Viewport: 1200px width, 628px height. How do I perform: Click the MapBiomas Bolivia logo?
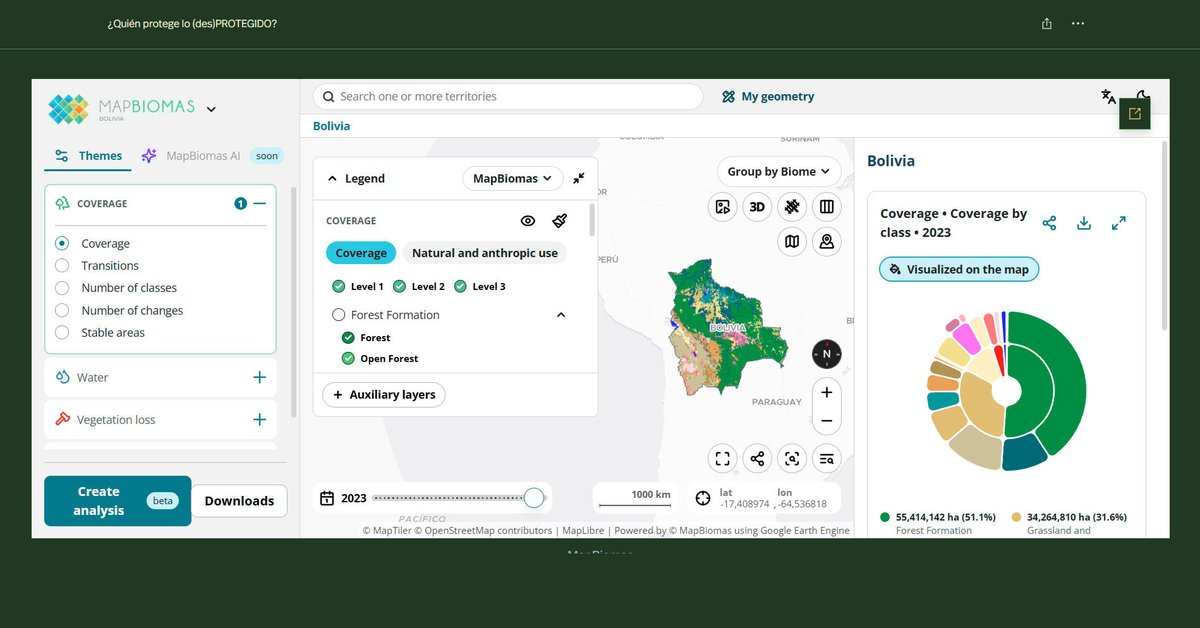pos(122,109)
